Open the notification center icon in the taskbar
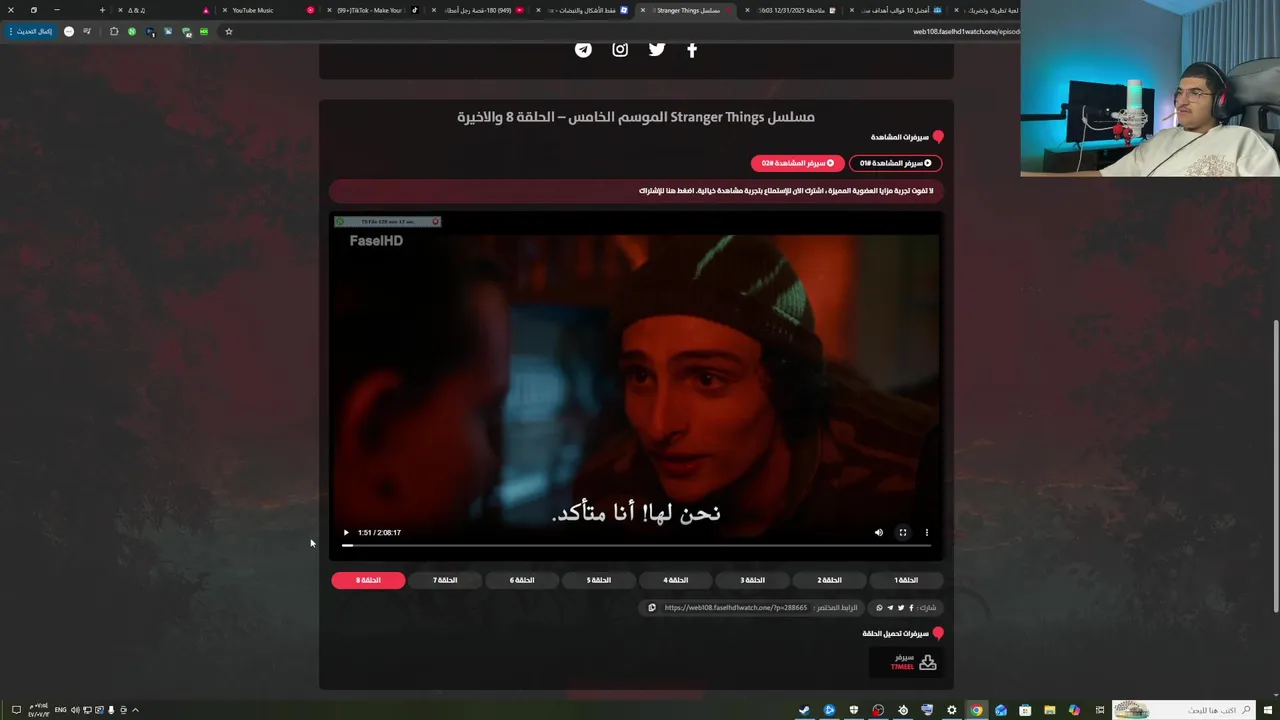This screenshot has width=1280, height=720. [x=16, y=710]
